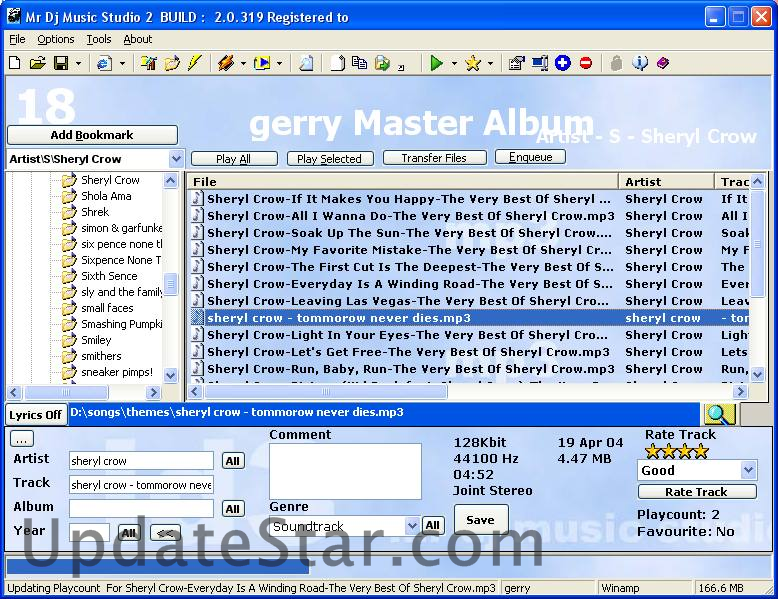Viewport: 778px width, 599px height.
Task: Open a file using the open-folder toolbar icon
Action: (x=38, y=63)
